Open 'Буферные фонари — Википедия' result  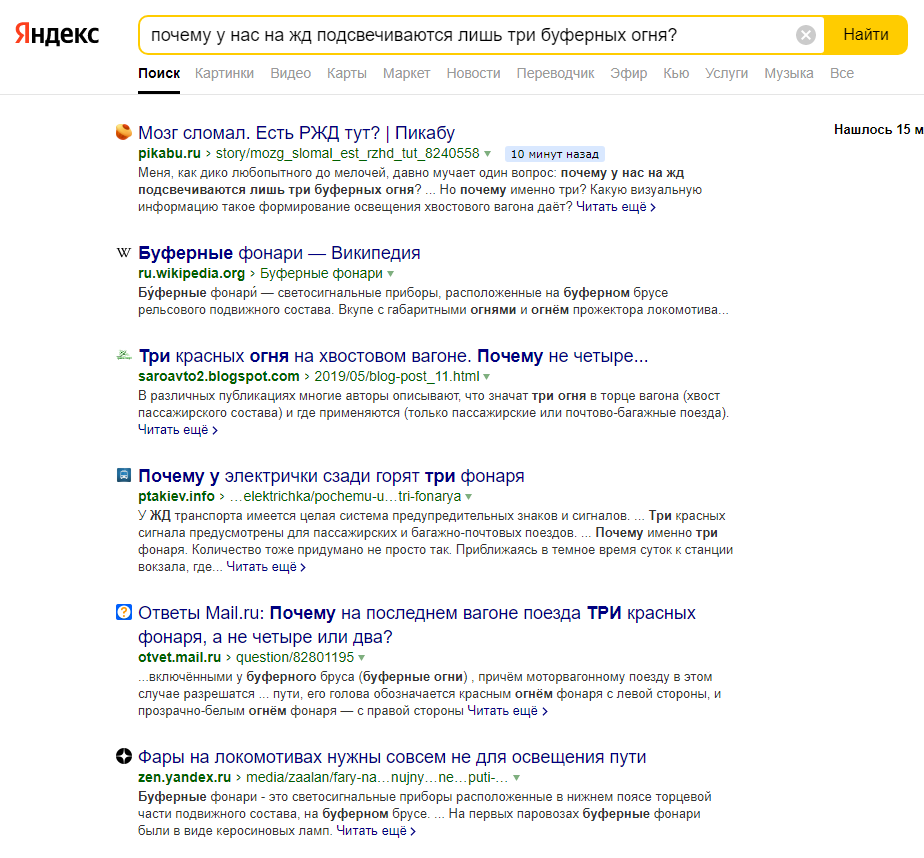click(279, 253)
